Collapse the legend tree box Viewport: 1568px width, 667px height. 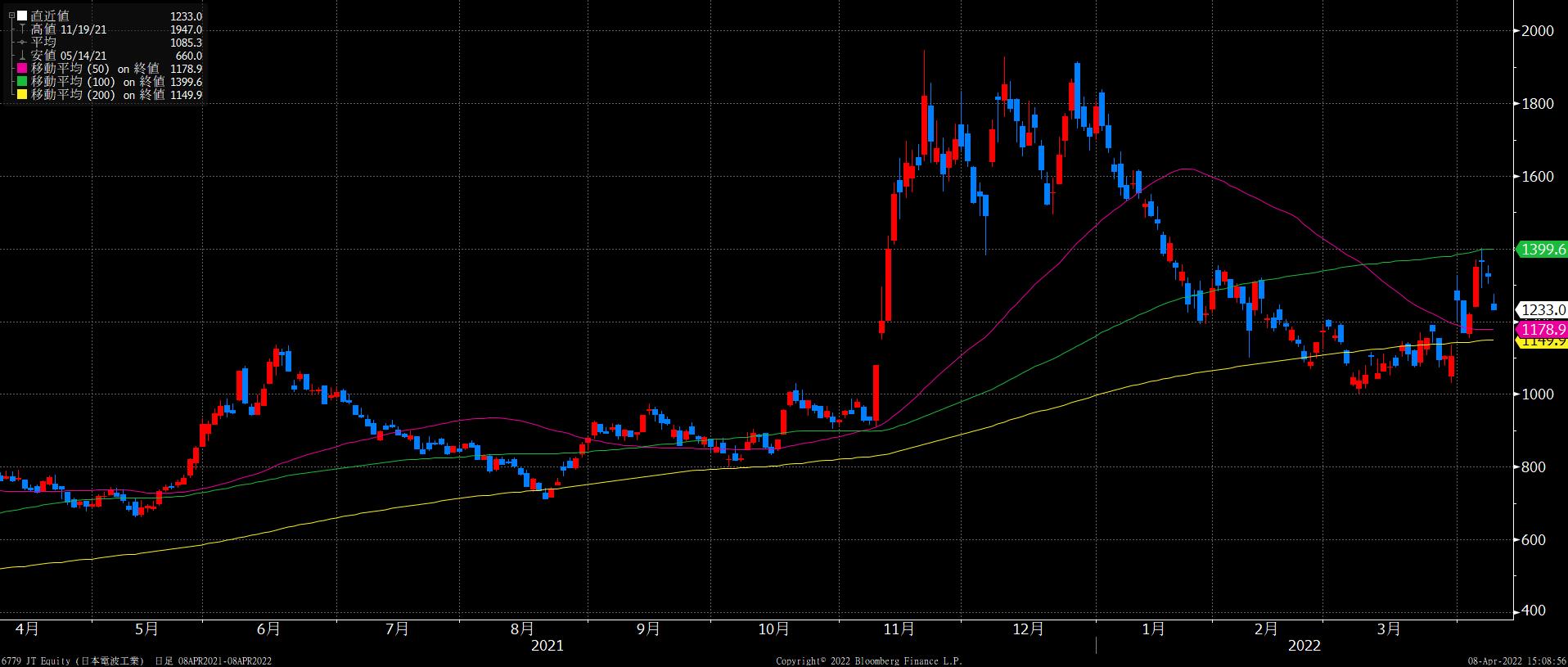[x=11, y=16]
